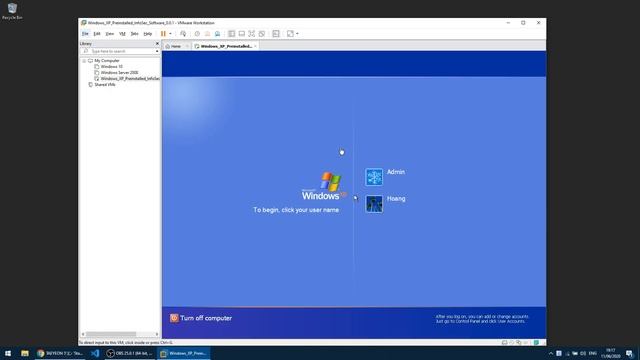
Task: Take a snapshot with the clock icon
Action: tap(197, 34)
